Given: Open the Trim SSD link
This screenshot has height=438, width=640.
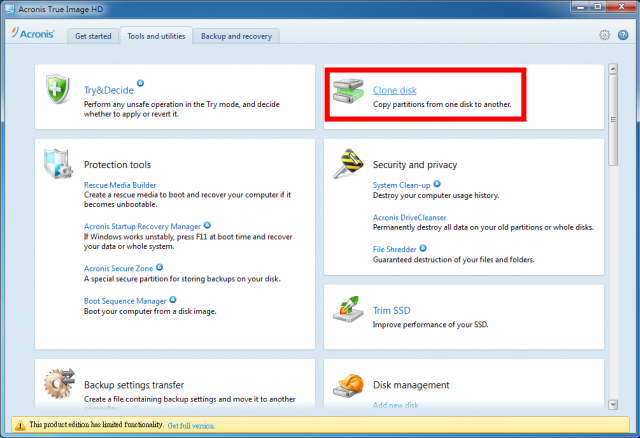Looking at the screenshot, I should coord(391,311).
